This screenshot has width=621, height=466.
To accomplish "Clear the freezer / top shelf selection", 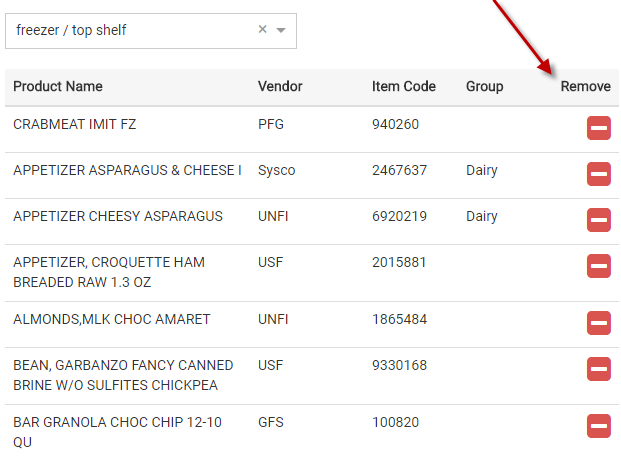I will pyautogui.click(x=263, y=30).
